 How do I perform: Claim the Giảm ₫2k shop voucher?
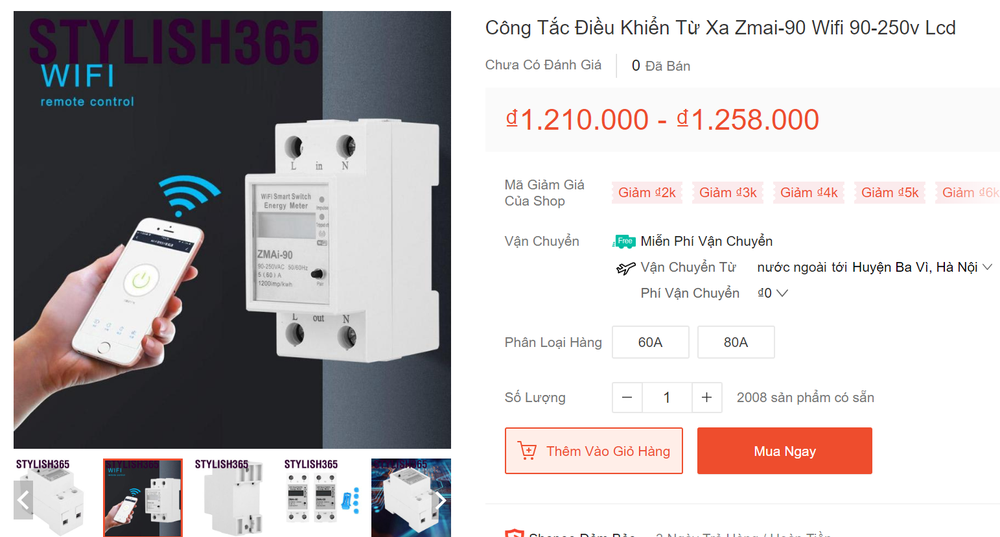pyautogui.click(x=647, y=193)
